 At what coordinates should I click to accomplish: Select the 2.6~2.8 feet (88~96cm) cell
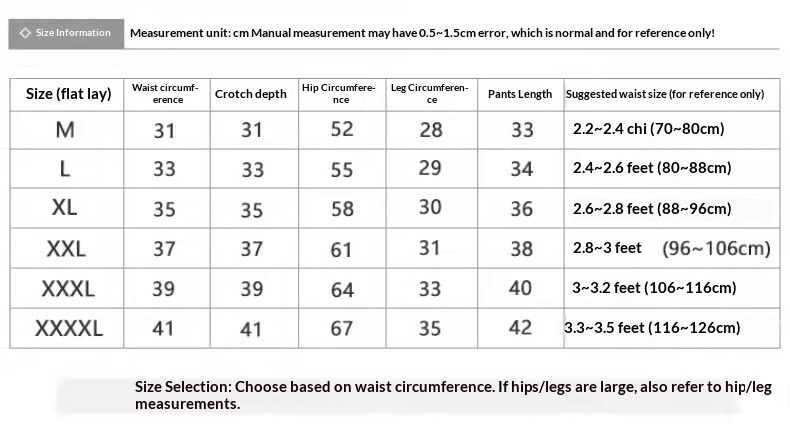pos(652,208)
